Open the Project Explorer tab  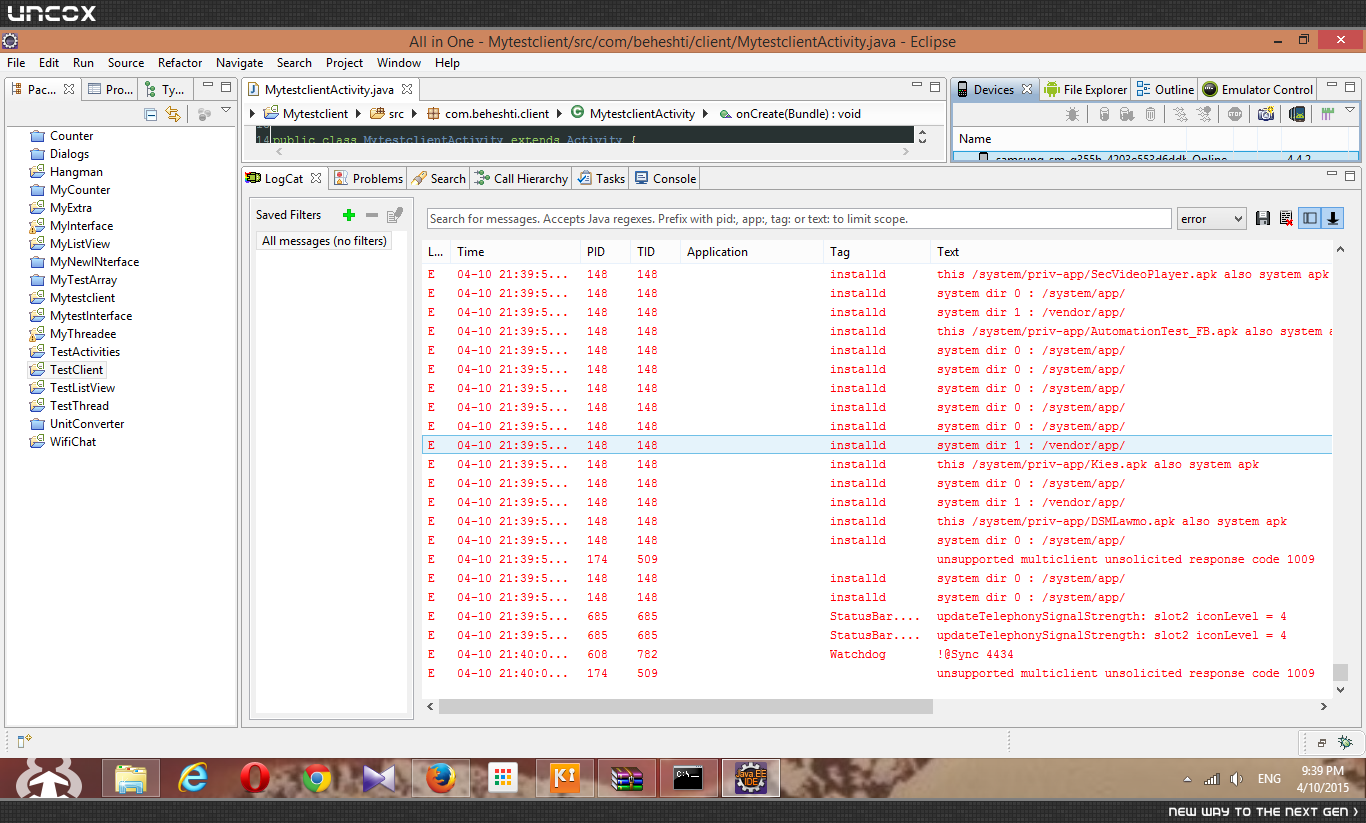click(110, 90)
